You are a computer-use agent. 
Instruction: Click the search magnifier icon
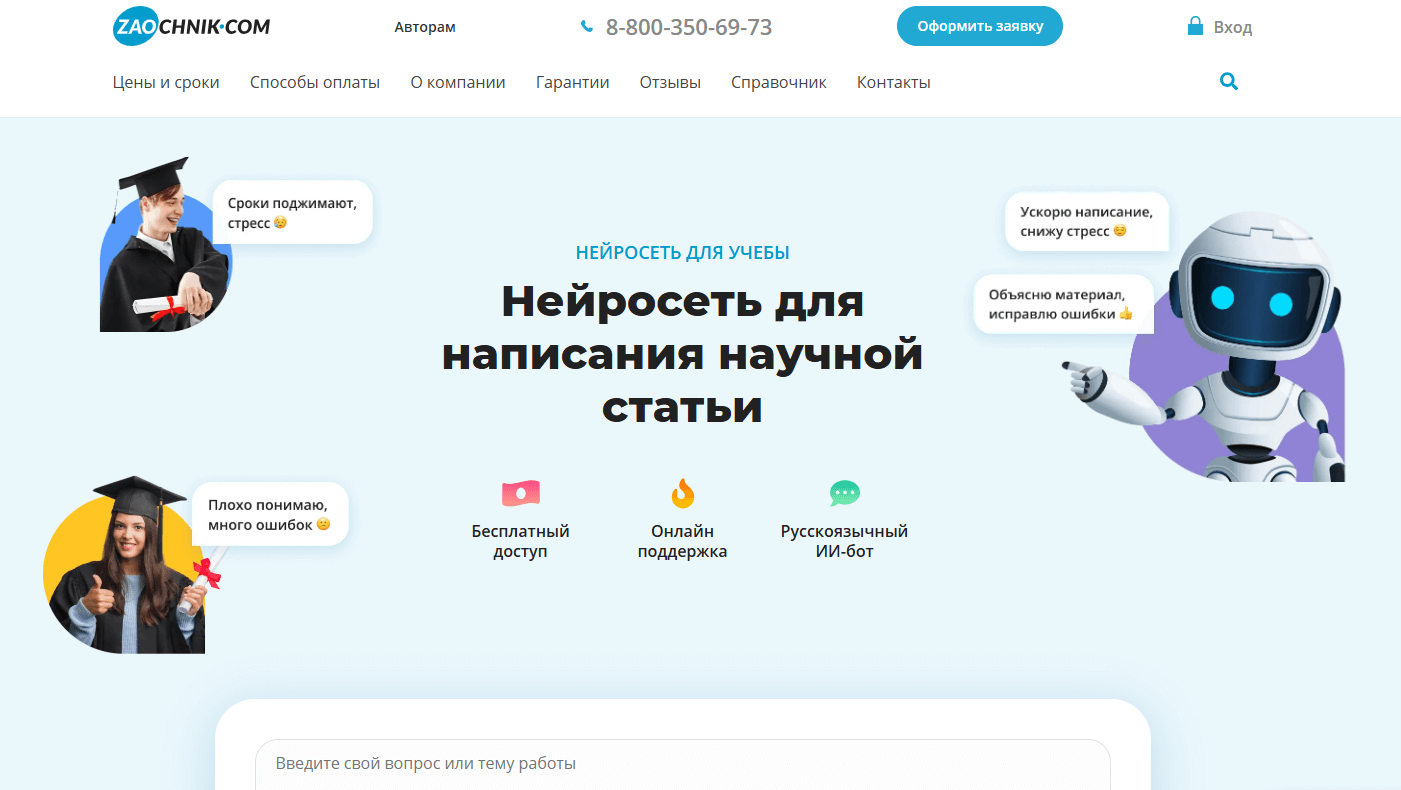pyautogui.click(x=1229, y=82)
